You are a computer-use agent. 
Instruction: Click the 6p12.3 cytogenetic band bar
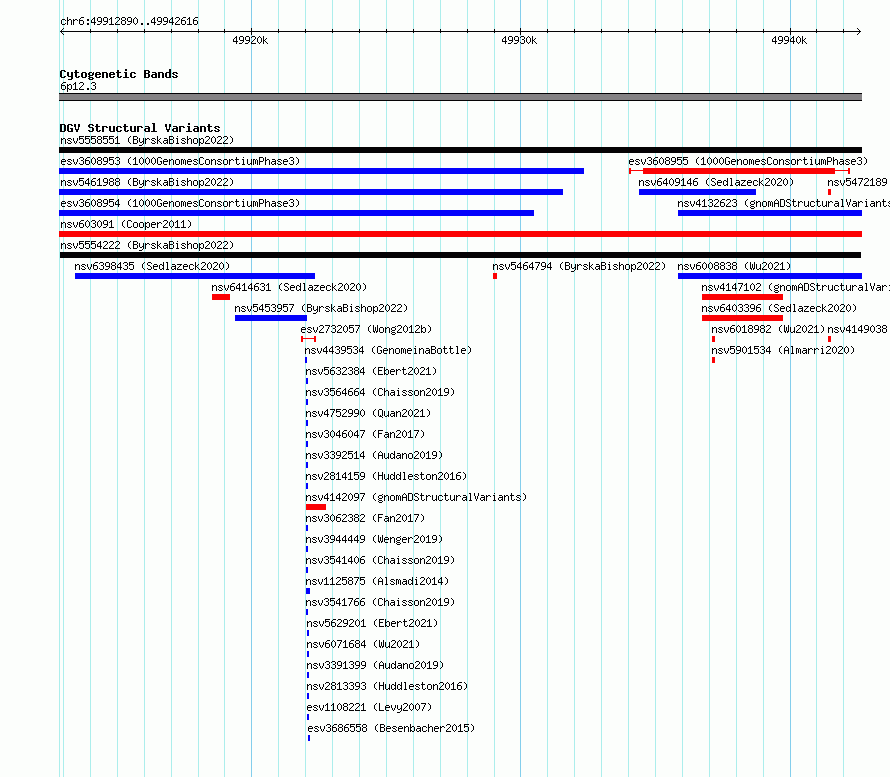[460, 97]
